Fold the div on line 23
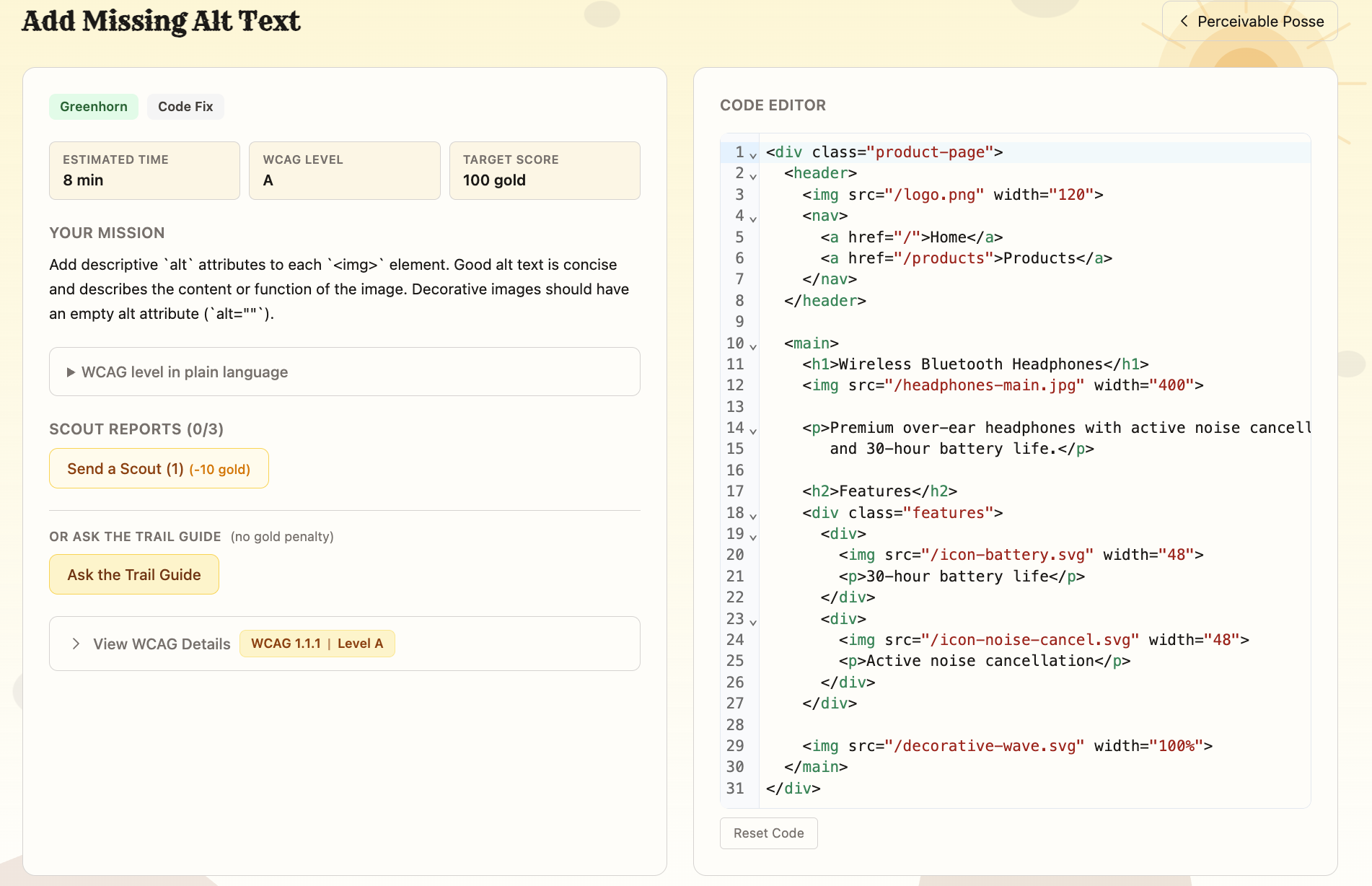 tap(753, 622)
